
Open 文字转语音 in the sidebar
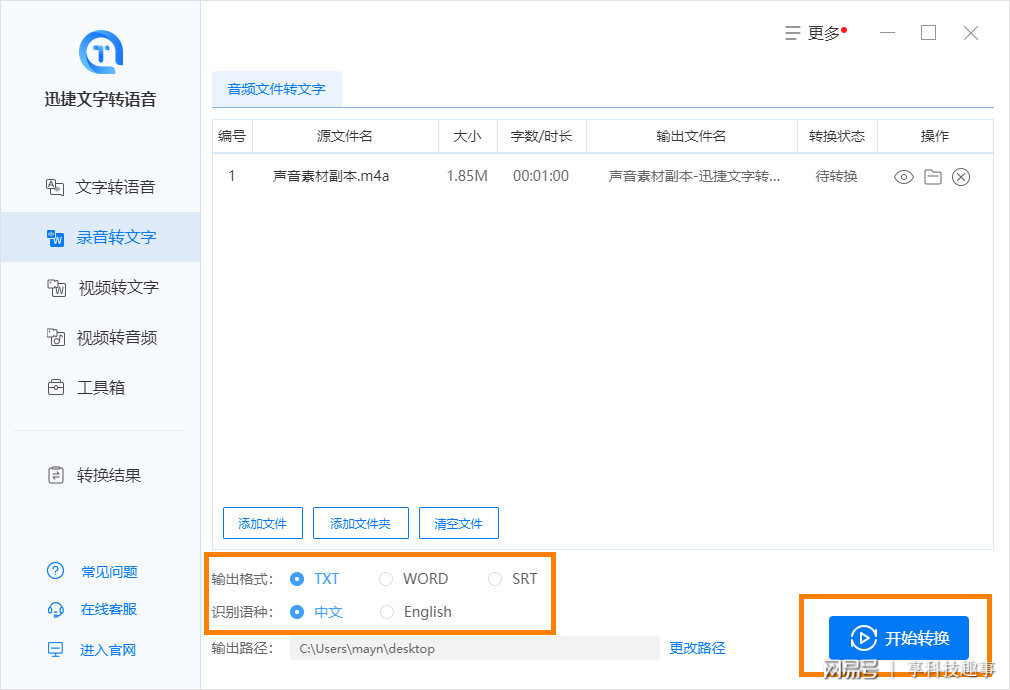100,187
